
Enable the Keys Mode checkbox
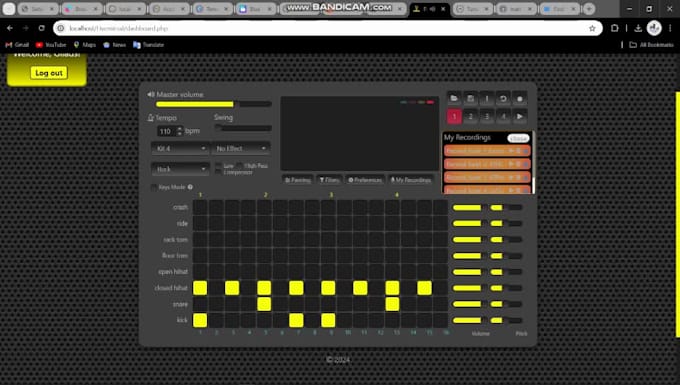pyautogui.click(x=154, y=187)
